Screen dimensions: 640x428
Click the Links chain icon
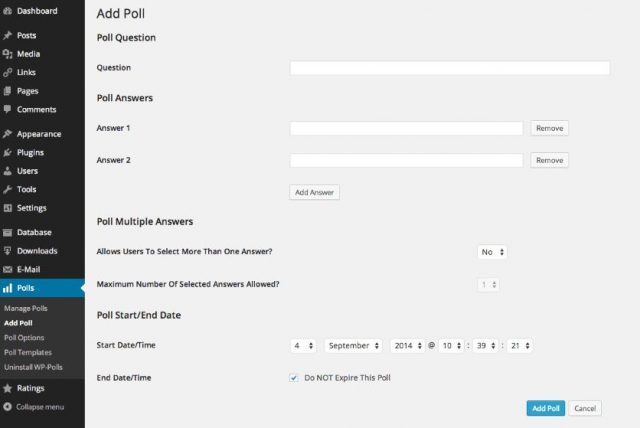pyautogui.click(x=7, y=73)
